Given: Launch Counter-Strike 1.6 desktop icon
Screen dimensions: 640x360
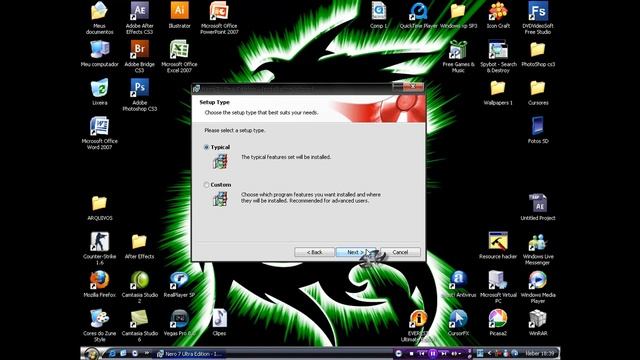Looking at the screenshot, I should click(x=100, y=248).
